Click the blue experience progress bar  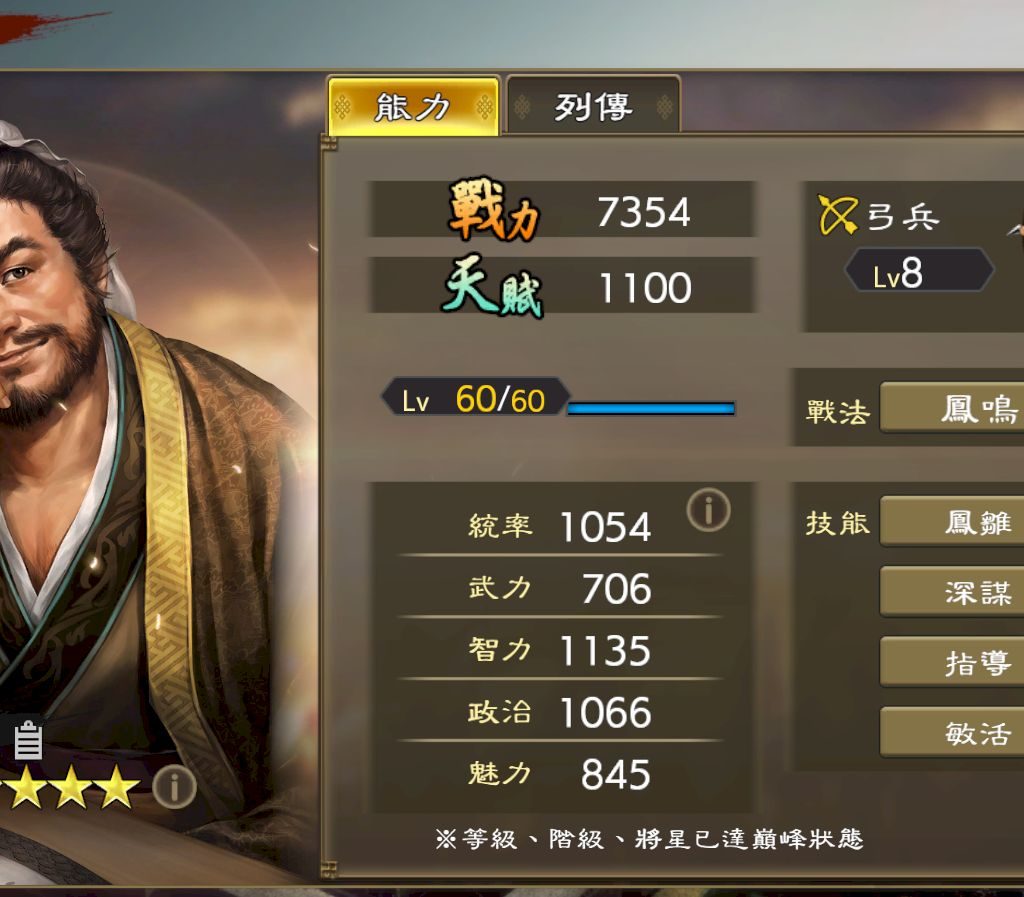tap(651, 409)
